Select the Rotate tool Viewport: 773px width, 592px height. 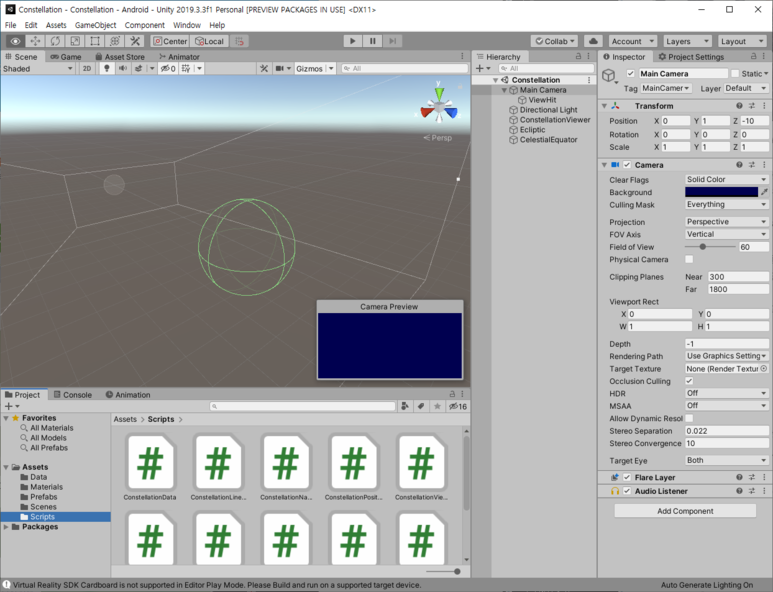pos(55,41)
